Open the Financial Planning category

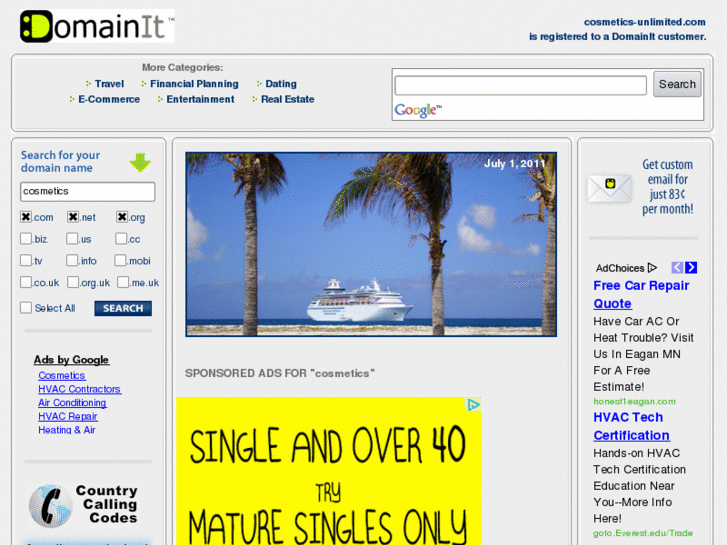click(x=194, y=83)
